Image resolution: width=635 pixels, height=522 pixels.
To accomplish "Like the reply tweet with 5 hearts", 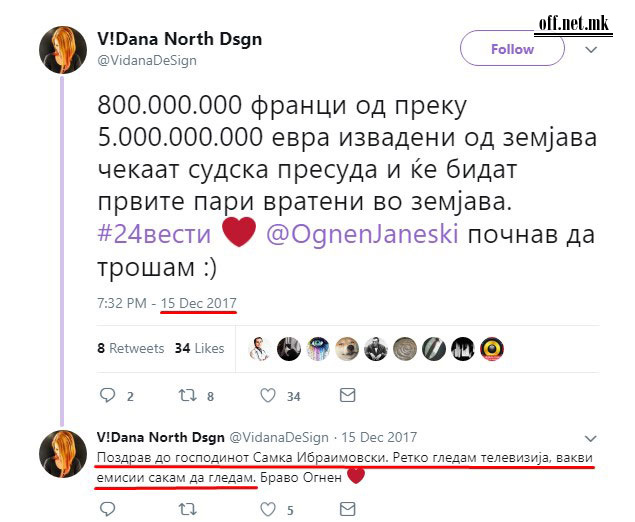I will pyautogui.click(x=268, y=509).
